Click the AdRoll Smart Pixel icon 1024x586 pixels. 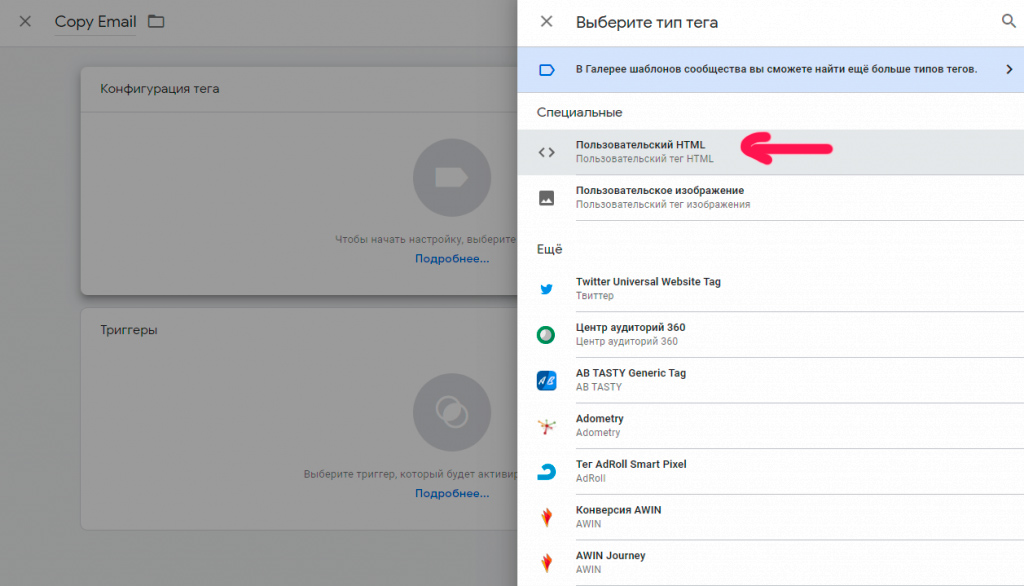(546, 472)
